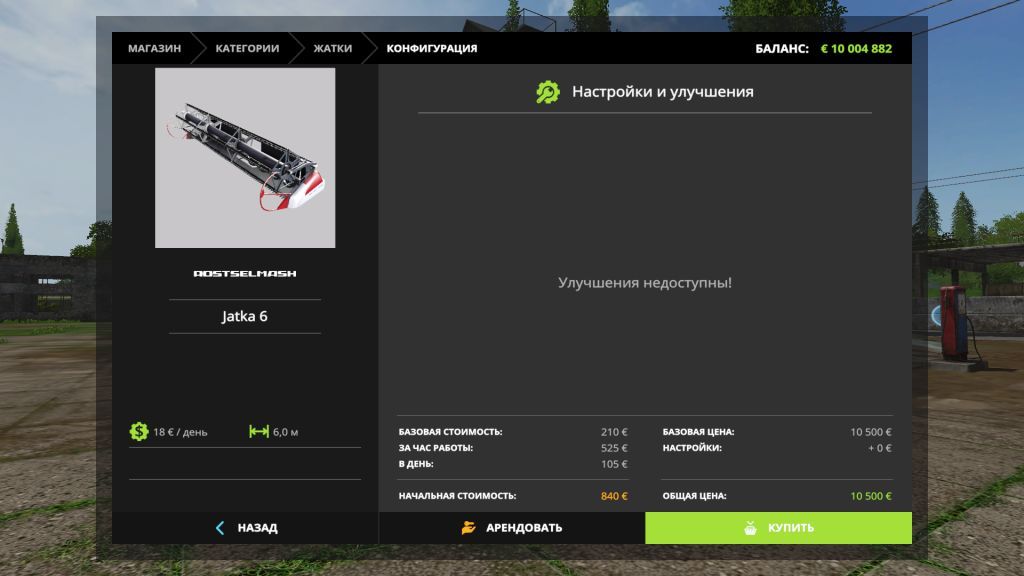The height and width of the screenshot is (576, 1024).
Task: Click the basket icon on Купить
Action: tap(750, 528)
